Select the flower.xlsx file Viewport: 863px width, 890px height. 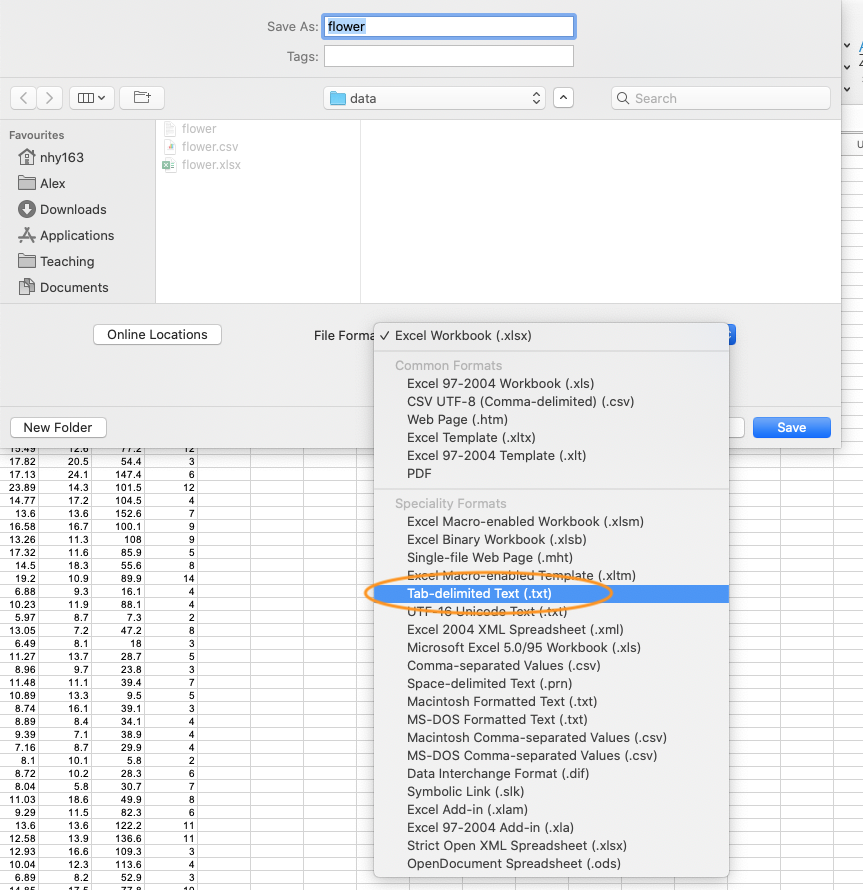pos(211,165)
